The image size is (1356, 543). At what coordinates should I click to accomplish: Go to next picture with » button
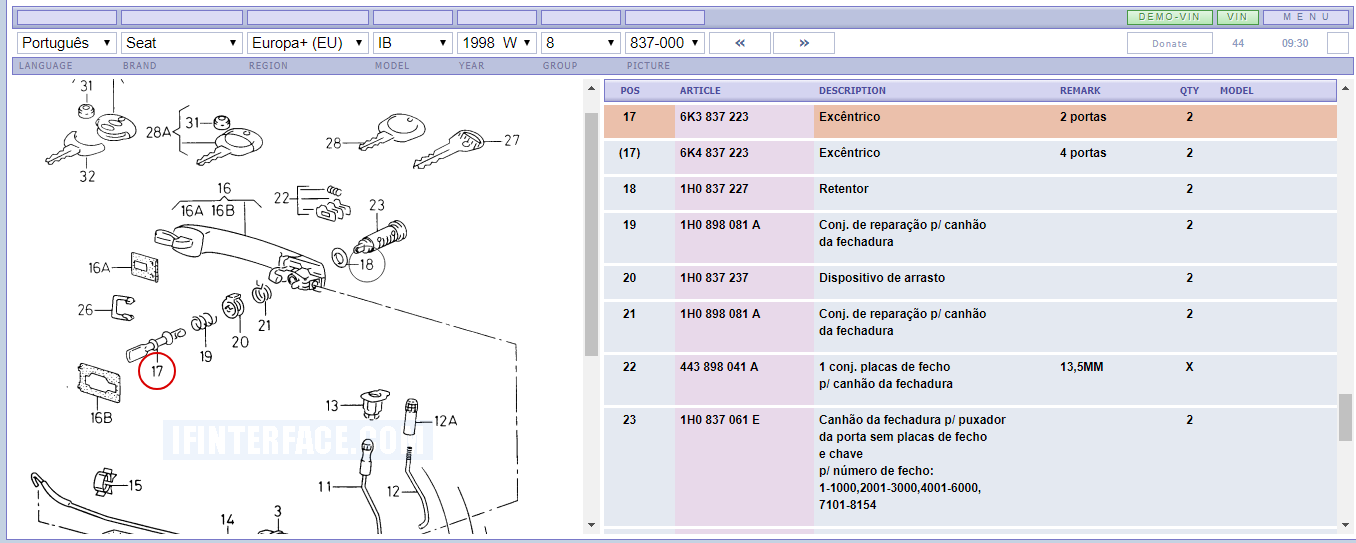coord(804,43)
